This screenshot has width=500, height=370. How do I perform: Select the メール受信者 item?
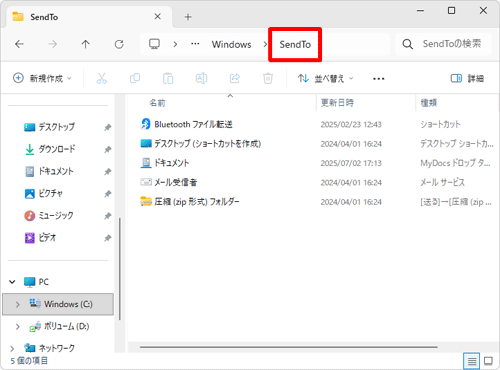click(176, 182)
